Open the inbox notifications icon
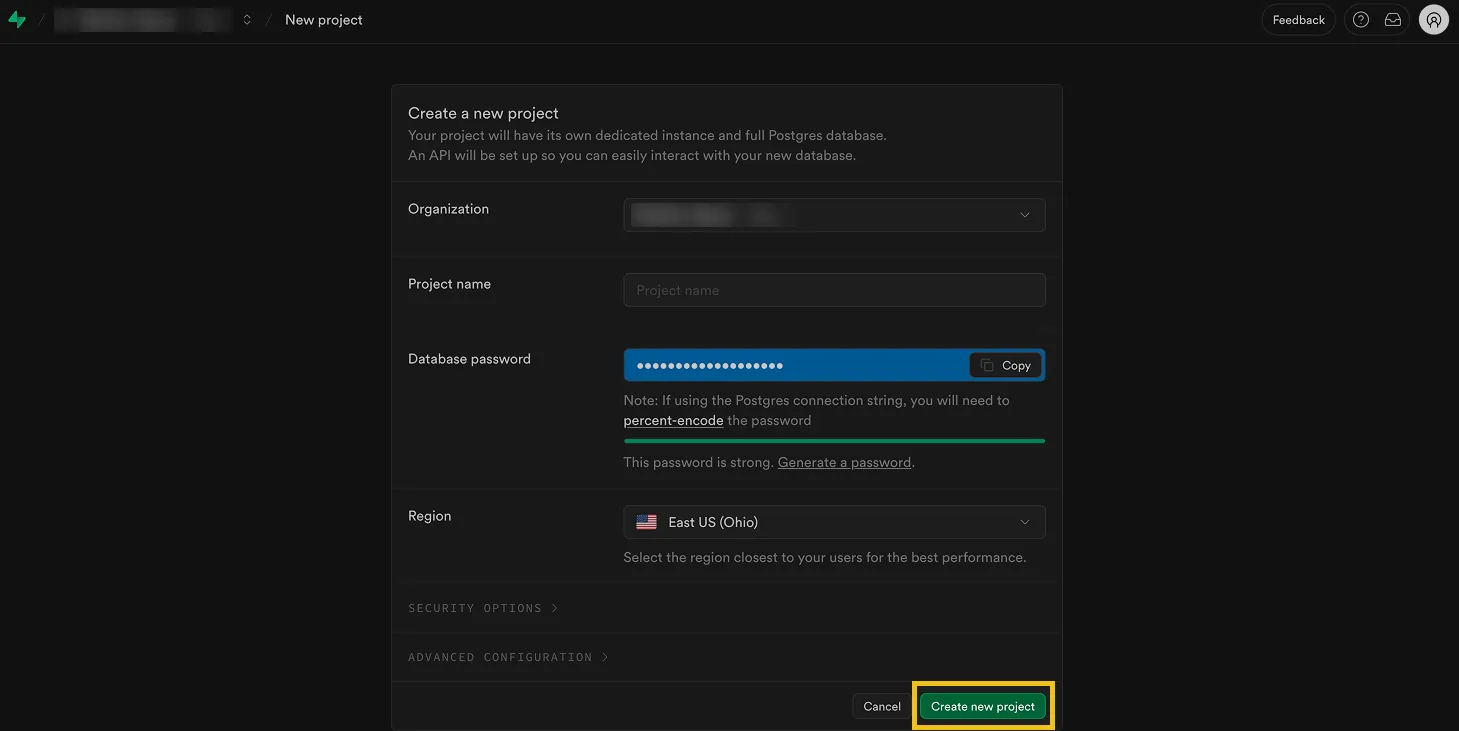Image resolution: width=1459 pixels, height=731 pixels. [1393, 20]
